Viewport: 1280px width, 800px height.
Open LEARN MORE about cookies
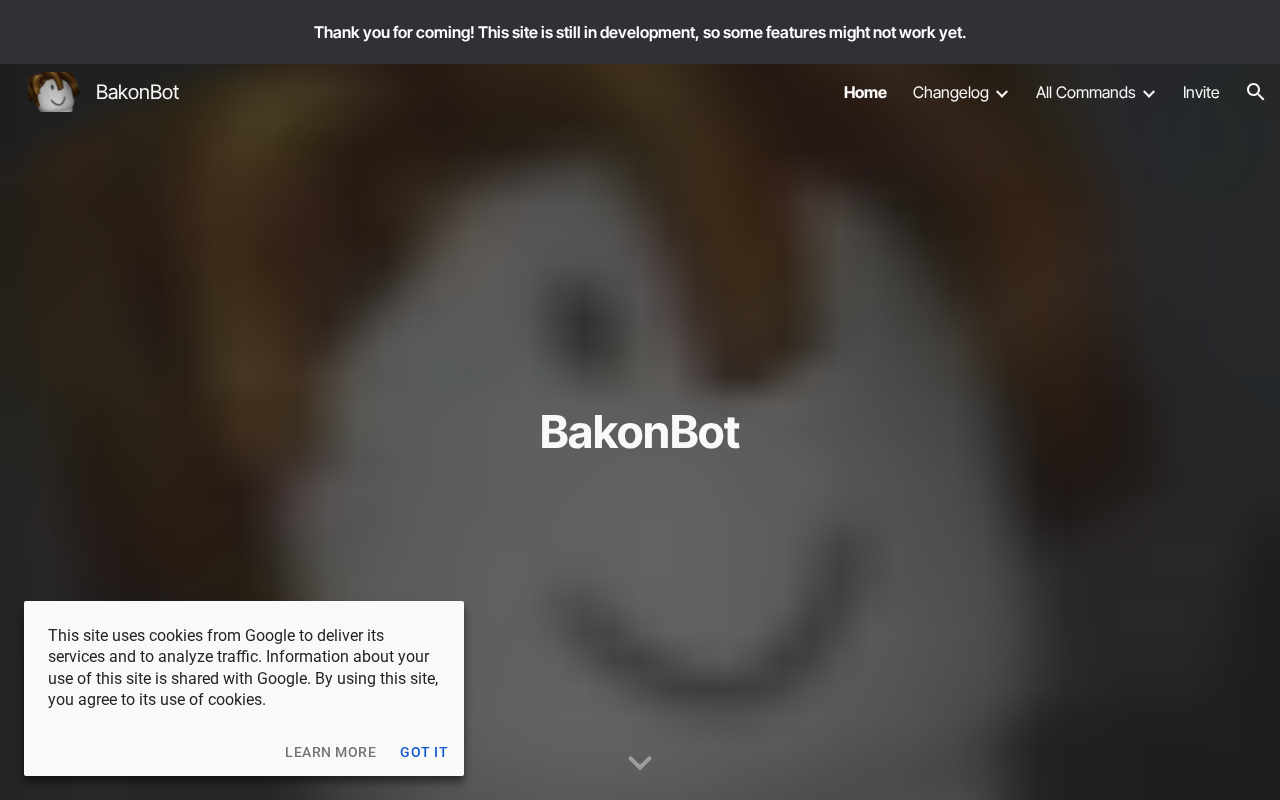point(330,752)
